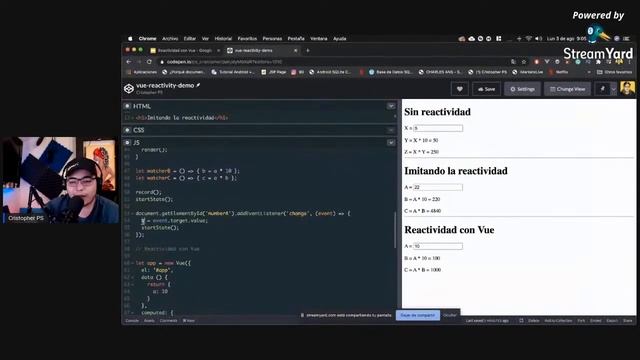This screenshot has height=360, width=640.
Task: Click Delete in footer
Action: coord(533,321)
